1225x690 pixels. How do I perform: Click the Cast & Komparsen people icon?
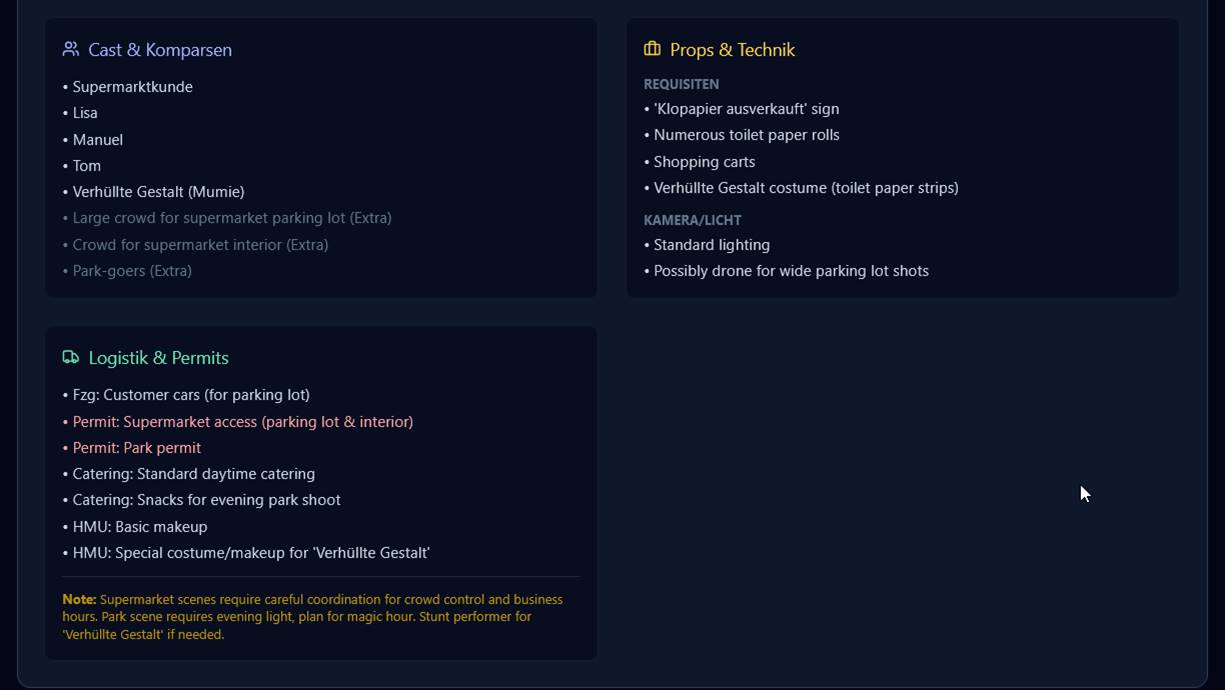click(70, 49)
